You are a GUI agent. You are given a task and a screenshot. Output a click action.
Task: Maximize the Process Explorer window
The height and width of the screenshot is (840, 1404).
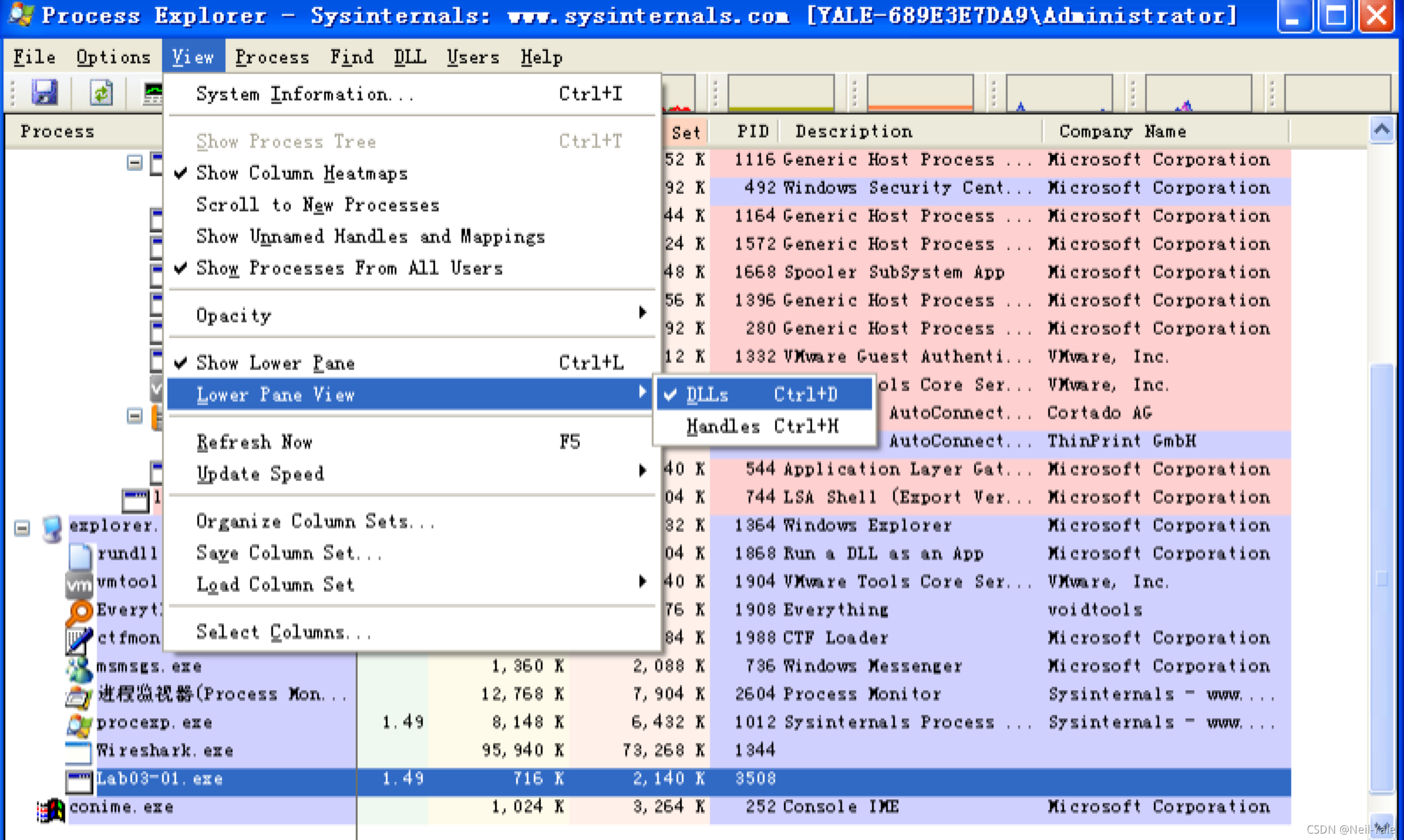tap(1335, 16)
